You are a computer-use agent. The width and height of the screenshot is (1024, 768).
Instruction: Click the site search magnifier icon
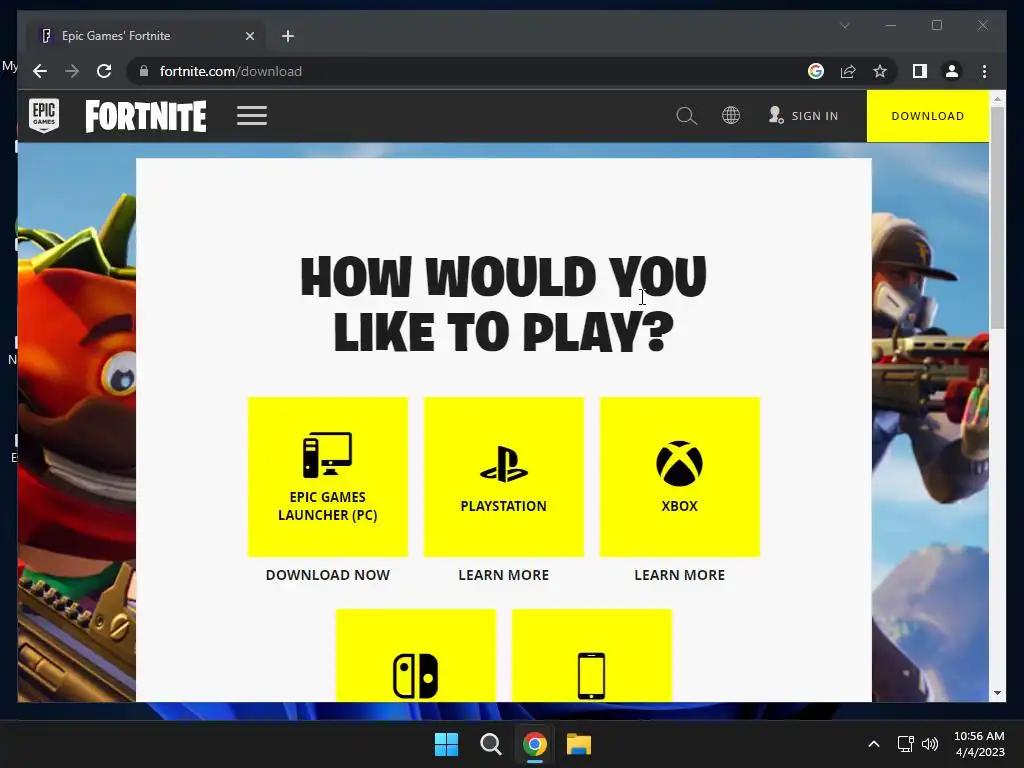click(x=686, y=116)
